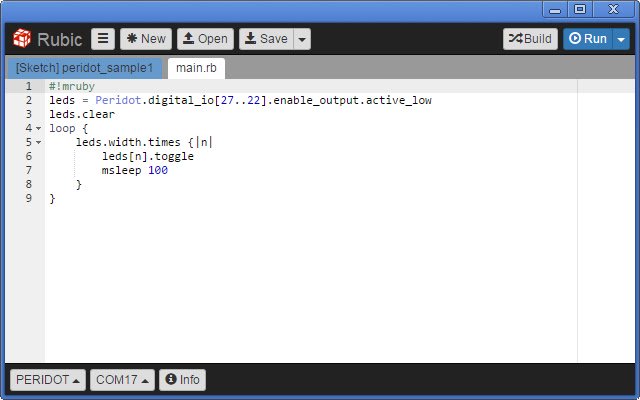Click the leds.clear code line
Viewport: 640px width, 400px height.
pyautogui.click(x=82, y=114)
